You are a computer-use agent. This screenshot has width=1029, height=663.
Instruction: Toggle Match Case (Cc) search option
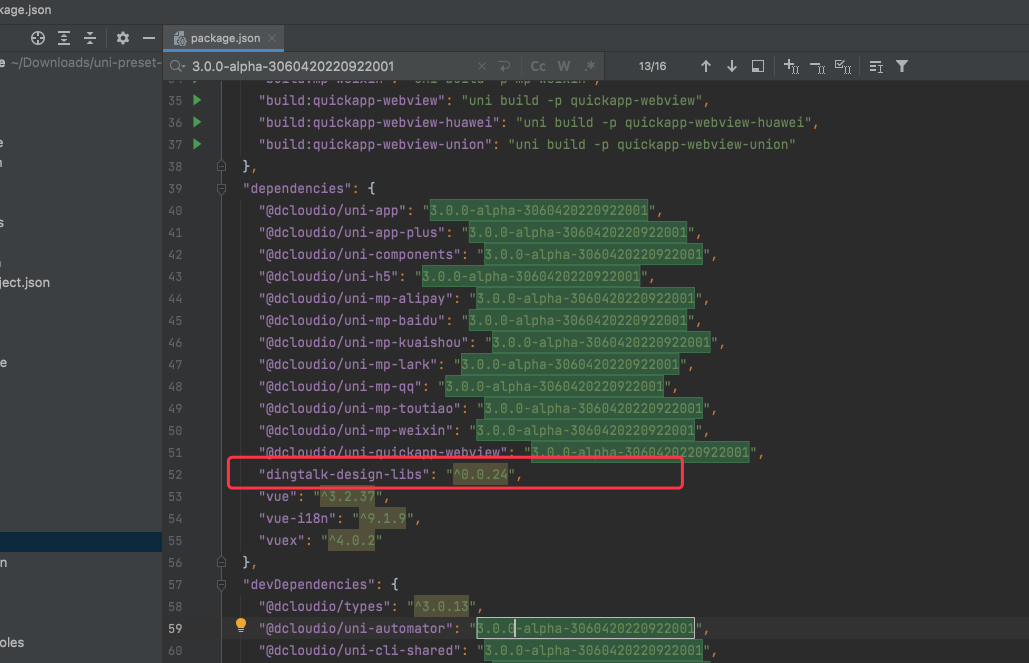538,66
